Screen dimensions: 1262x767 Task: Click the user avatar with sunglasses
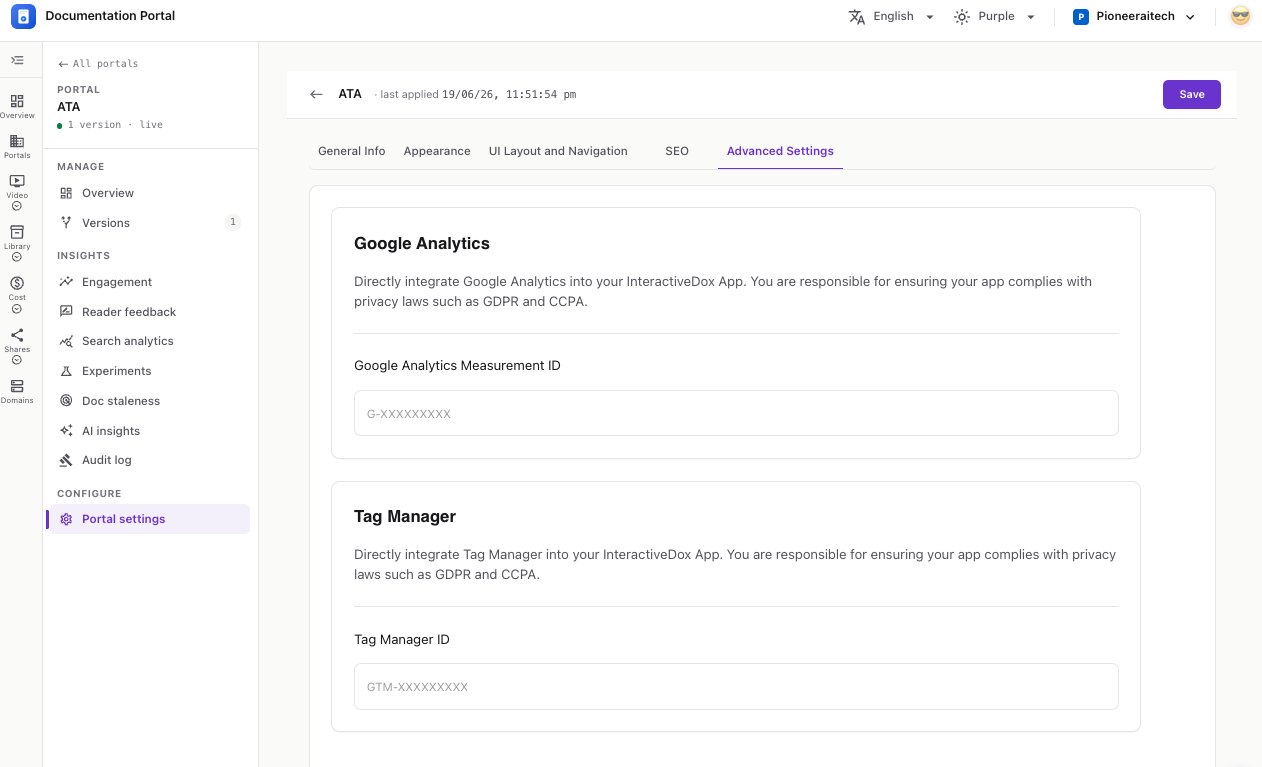pos(1240,16)
